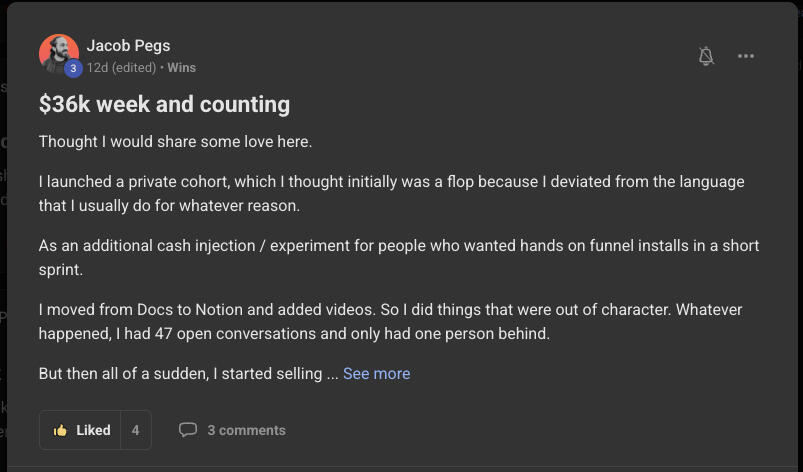This screenshot has height=472, width=803.
Task: Open Jacob Pegs' profile via name
Action: pos(127,45)
